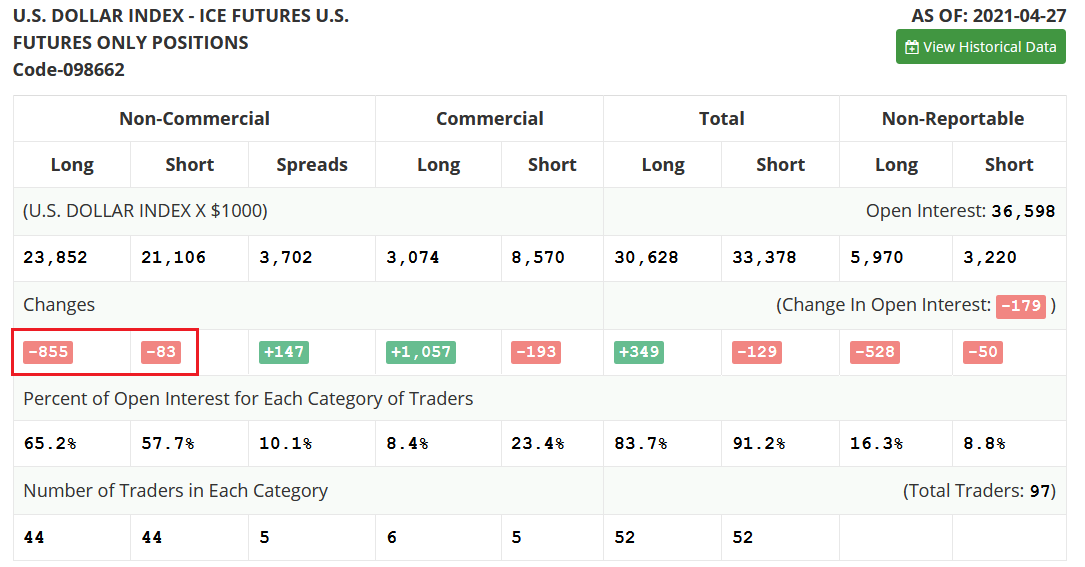The height and width of the screenshot is (567, 1085).
Task: Click the calendar icon in Historical Data button
Action: 911,47
